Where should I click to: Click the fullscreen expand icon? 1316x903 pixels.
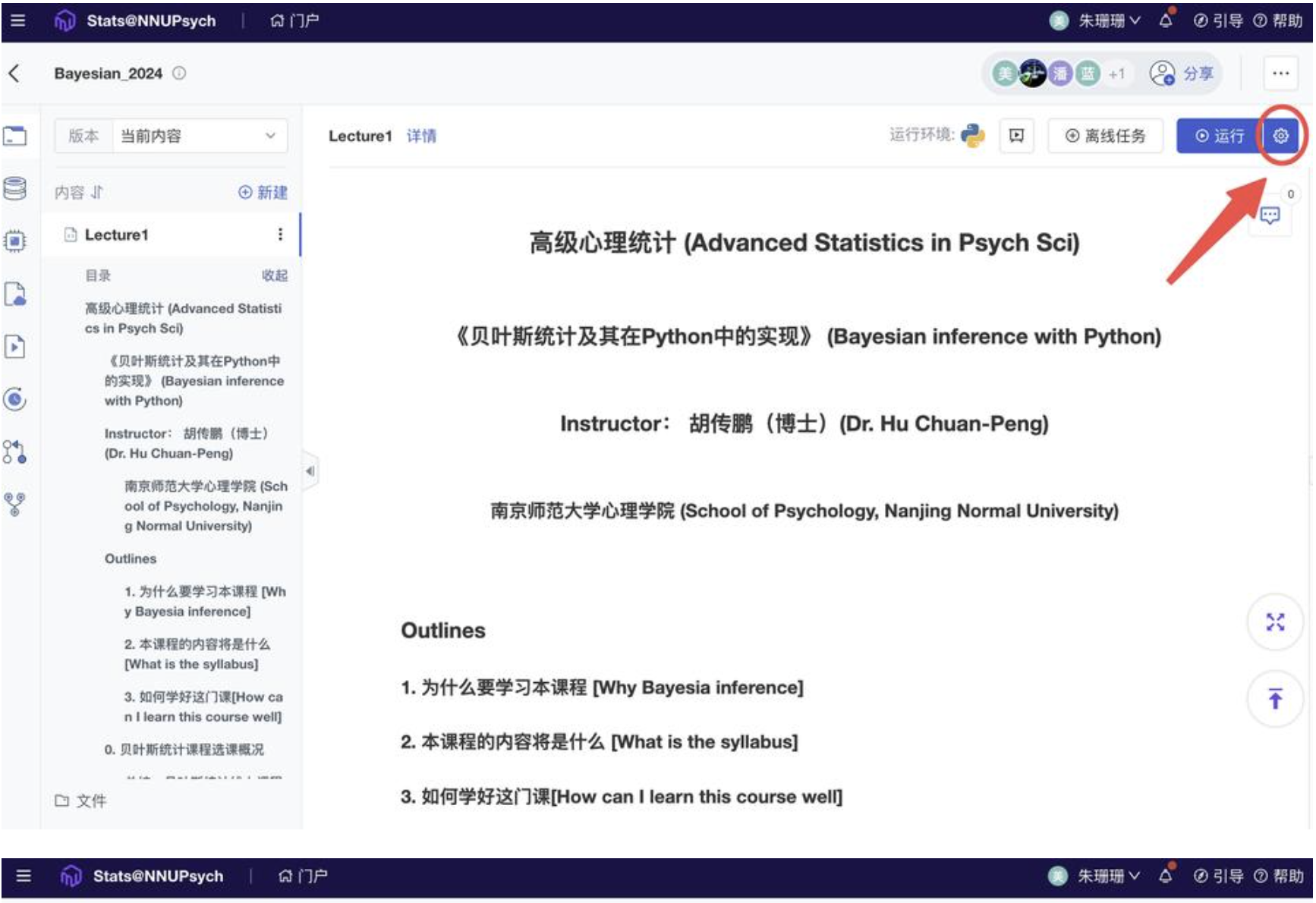(x=1275, y=622)
